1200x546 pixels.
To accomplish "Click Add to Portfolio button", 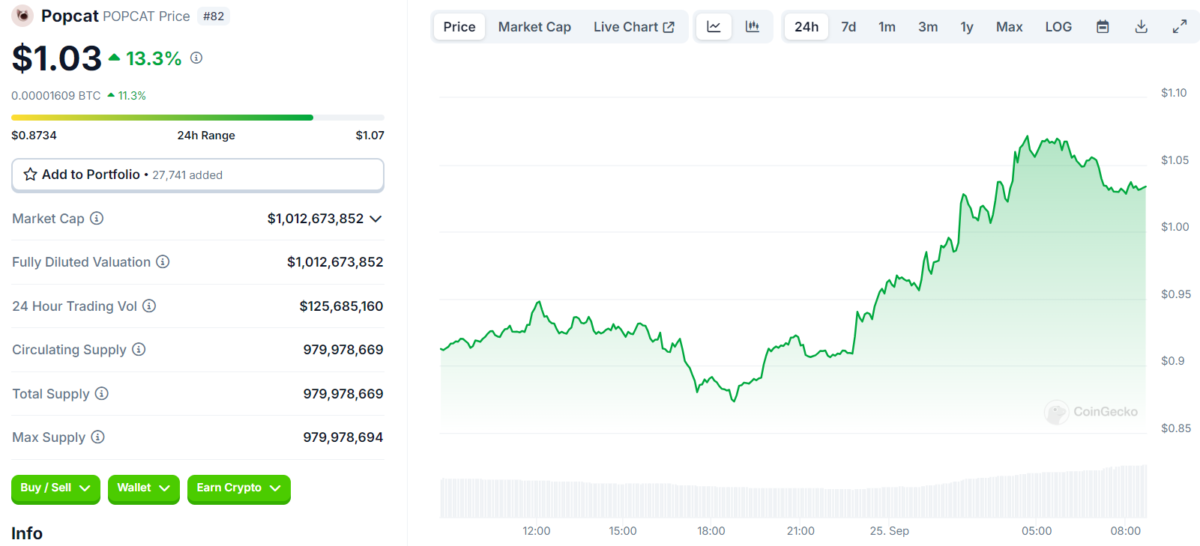I will click(198, 174).
